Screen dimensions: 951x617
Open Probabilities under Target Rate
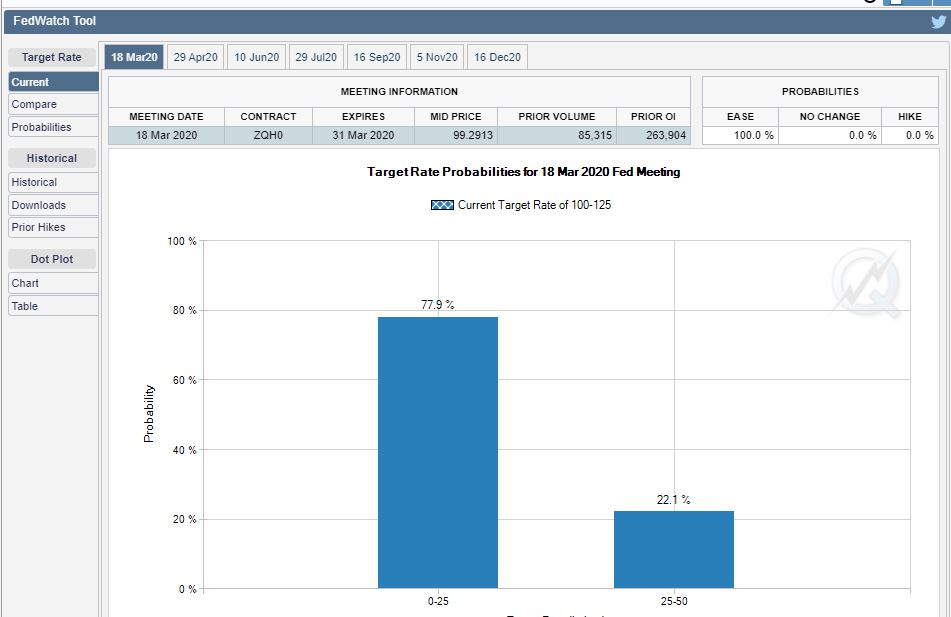click(x=53, y=127)
